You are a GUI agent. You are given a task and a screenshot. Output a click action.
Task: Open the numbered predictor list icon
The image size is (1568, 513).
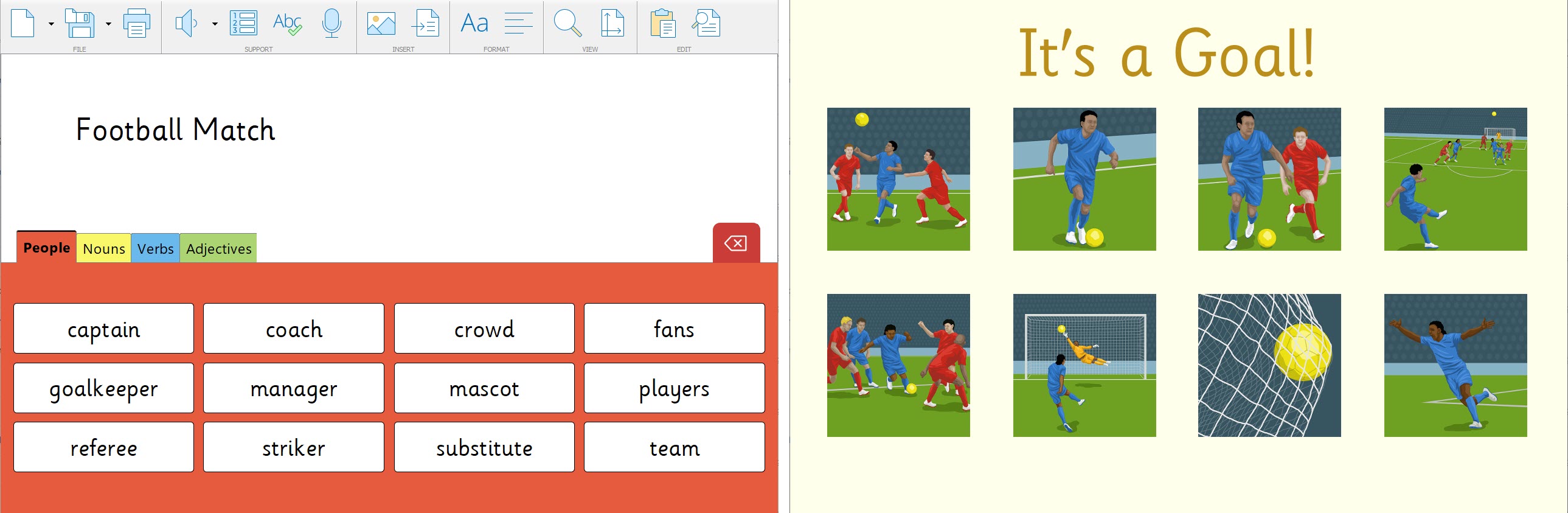click(243, 23)
